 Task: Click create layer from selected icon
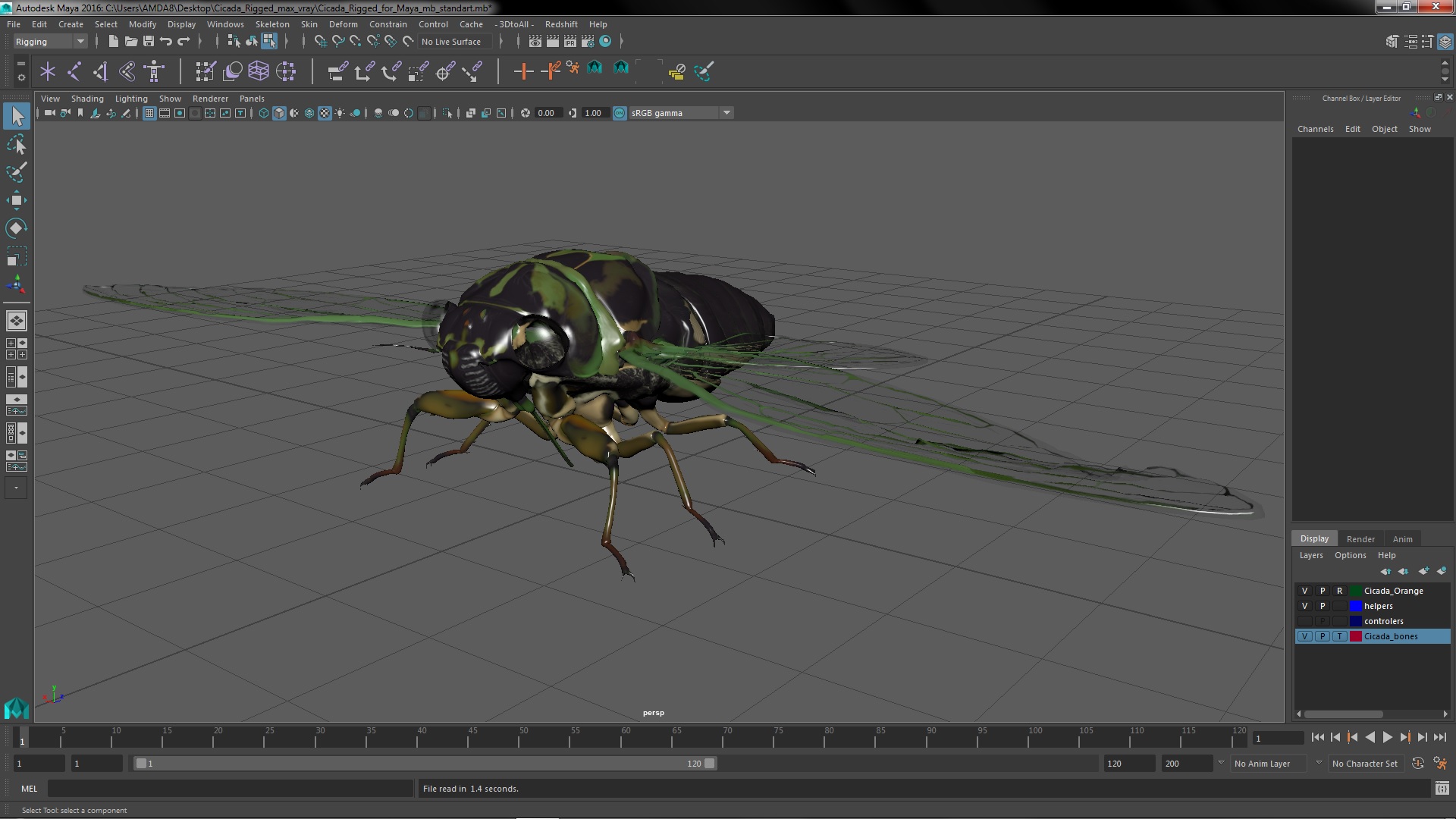tap(1442, 571)
